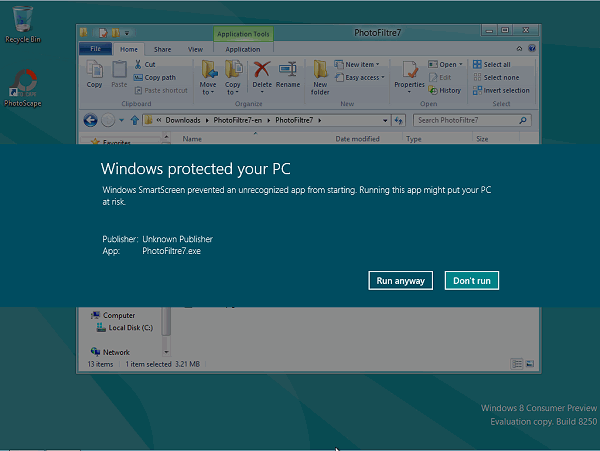600x451 pixels.
Task: Click the blue Back navigation arrow
Action: (90, 120)
